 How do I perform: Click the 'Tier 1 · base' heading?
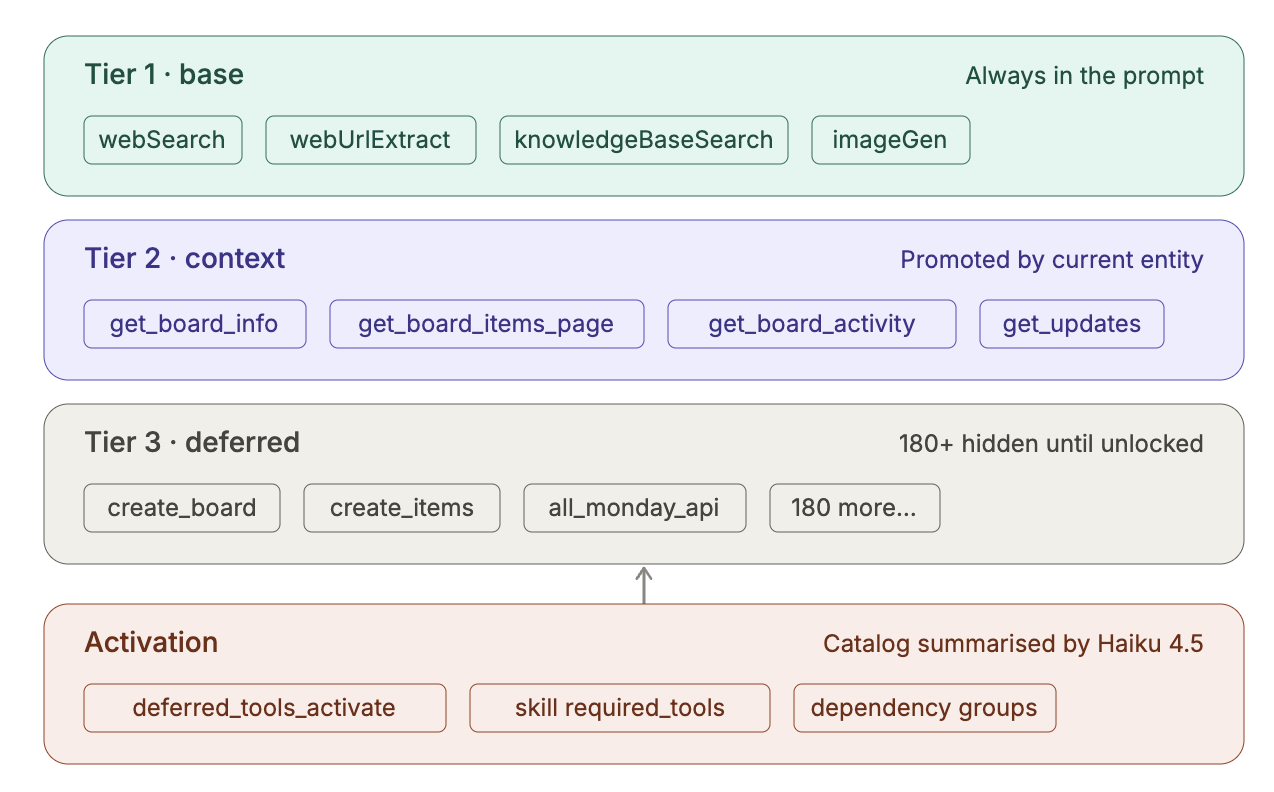coord(164,75)
